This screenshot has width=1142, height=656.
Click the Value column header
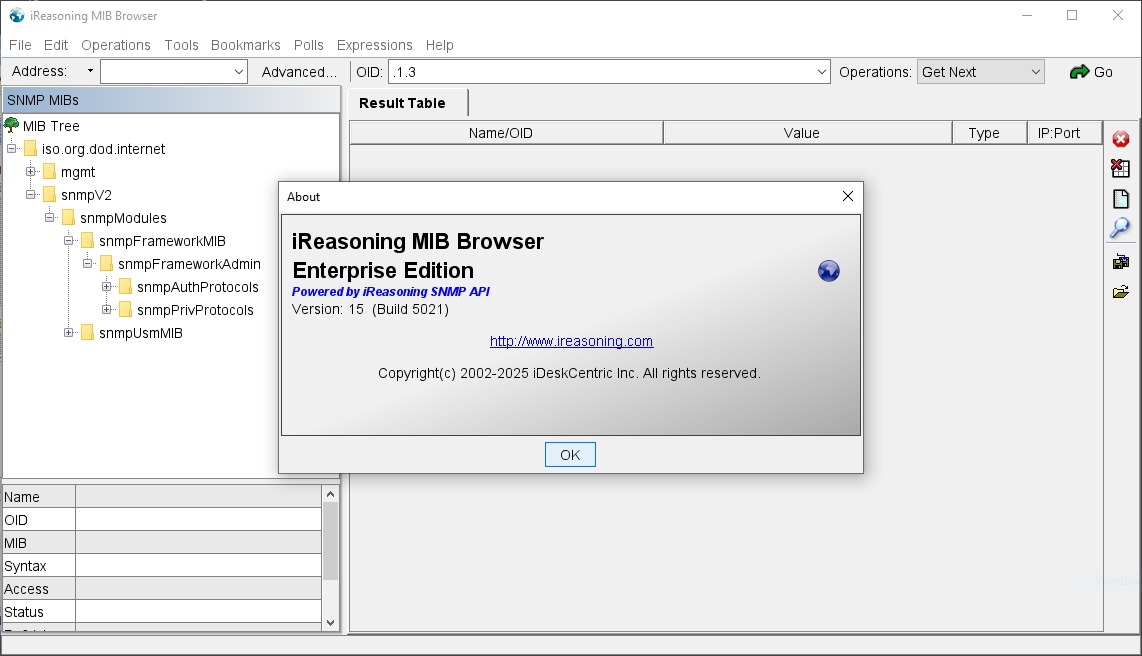(x=807, y=133)
